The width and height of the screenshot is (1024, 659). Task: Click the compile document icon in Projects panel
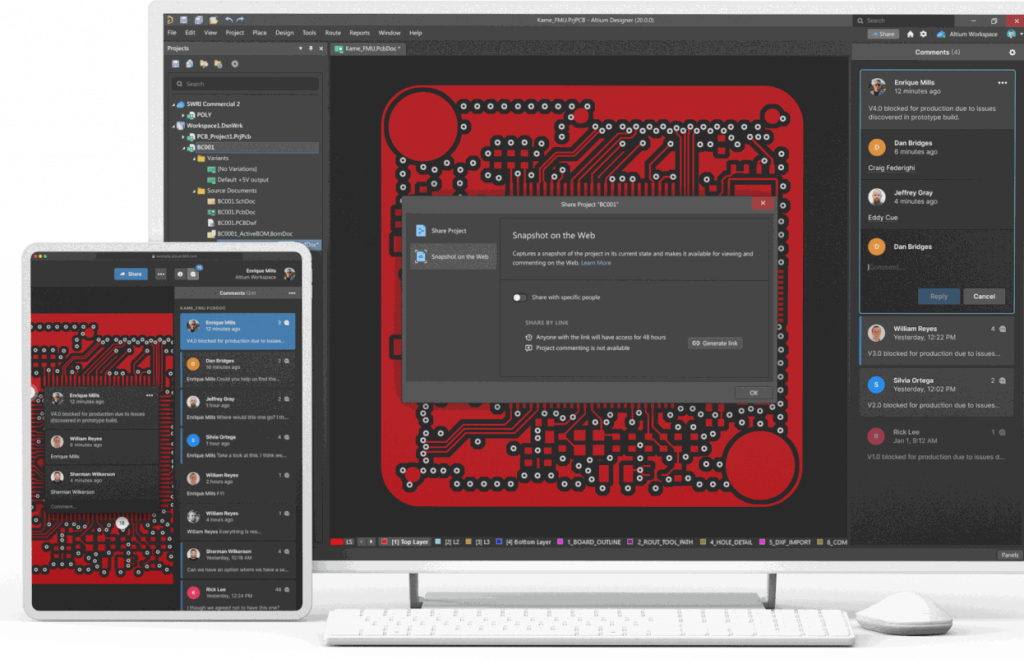(x=189, y=64)
